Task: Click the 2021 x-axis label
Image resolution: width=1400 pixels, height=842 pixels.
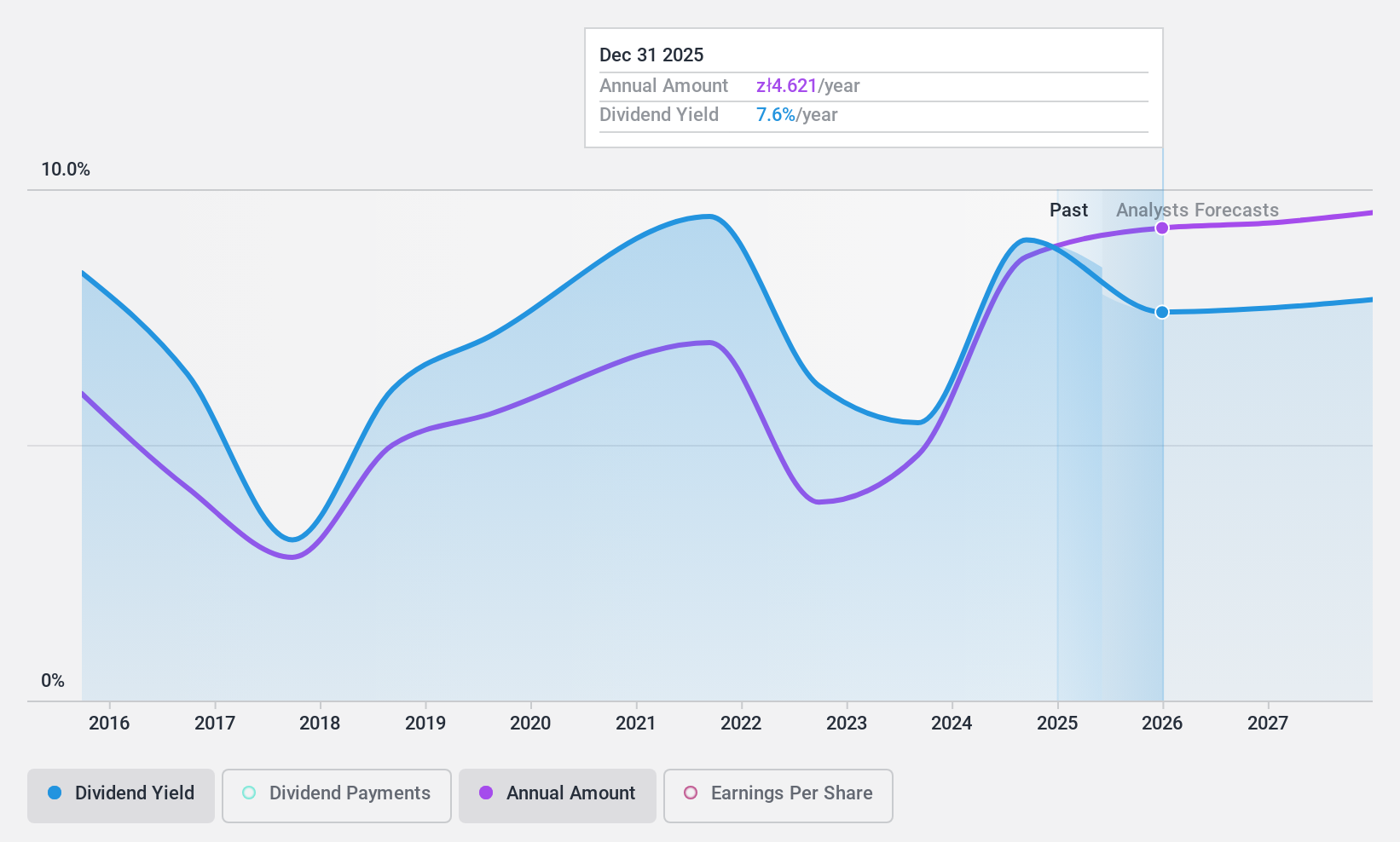Action: coord(636,724)
